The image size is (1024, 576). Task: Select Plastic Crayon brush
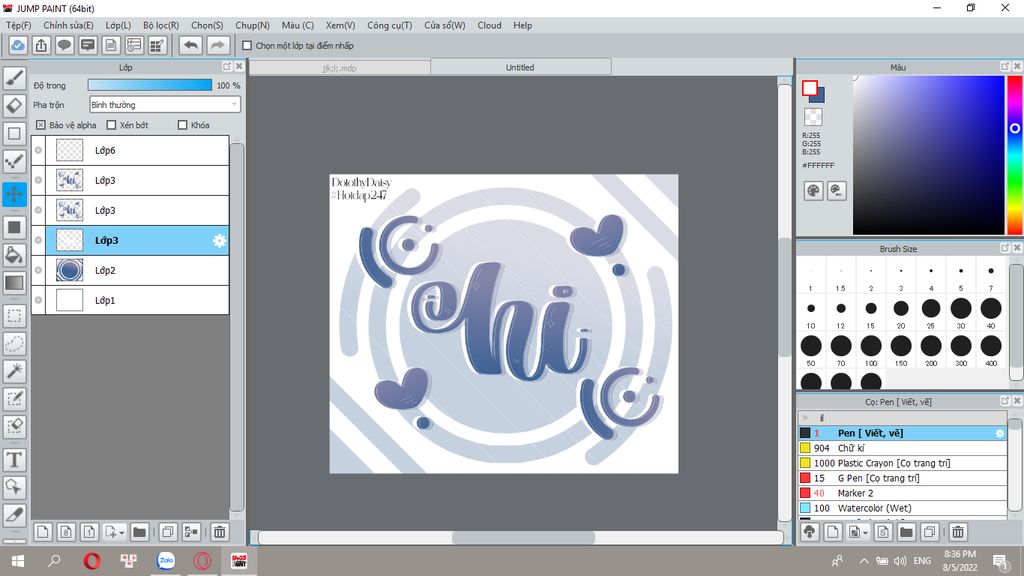(902, 463)
